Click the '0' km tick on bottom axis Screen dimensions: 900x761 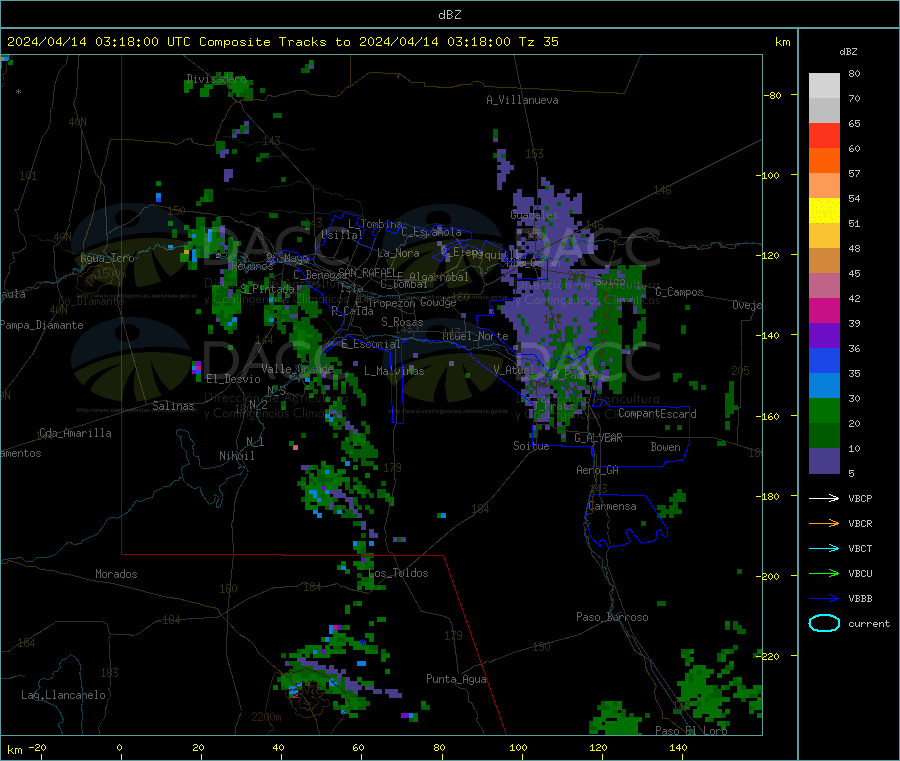coord(119,747)
